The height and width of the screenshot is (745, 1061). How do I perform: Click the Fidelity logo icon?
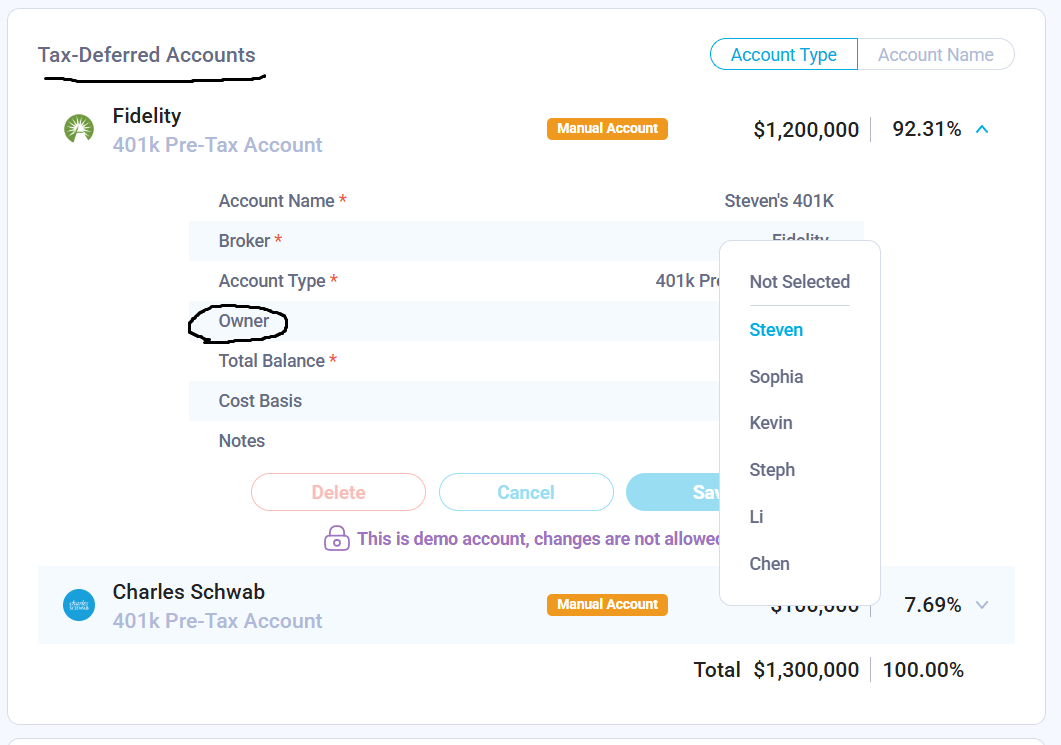[79, 129]
